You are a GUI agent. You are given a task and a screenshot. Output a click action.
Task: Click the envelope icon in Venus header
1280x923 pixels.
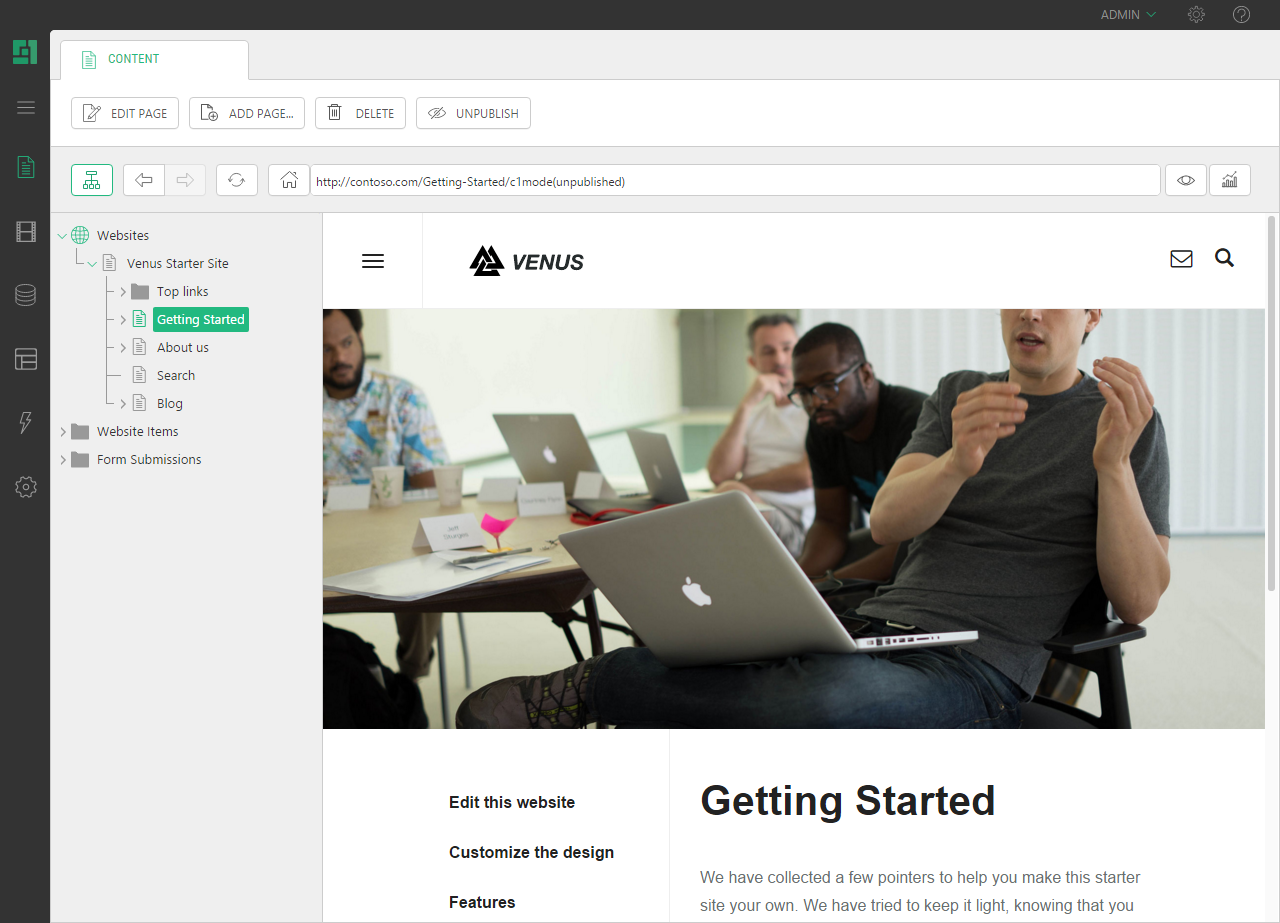coord(1181,259)
